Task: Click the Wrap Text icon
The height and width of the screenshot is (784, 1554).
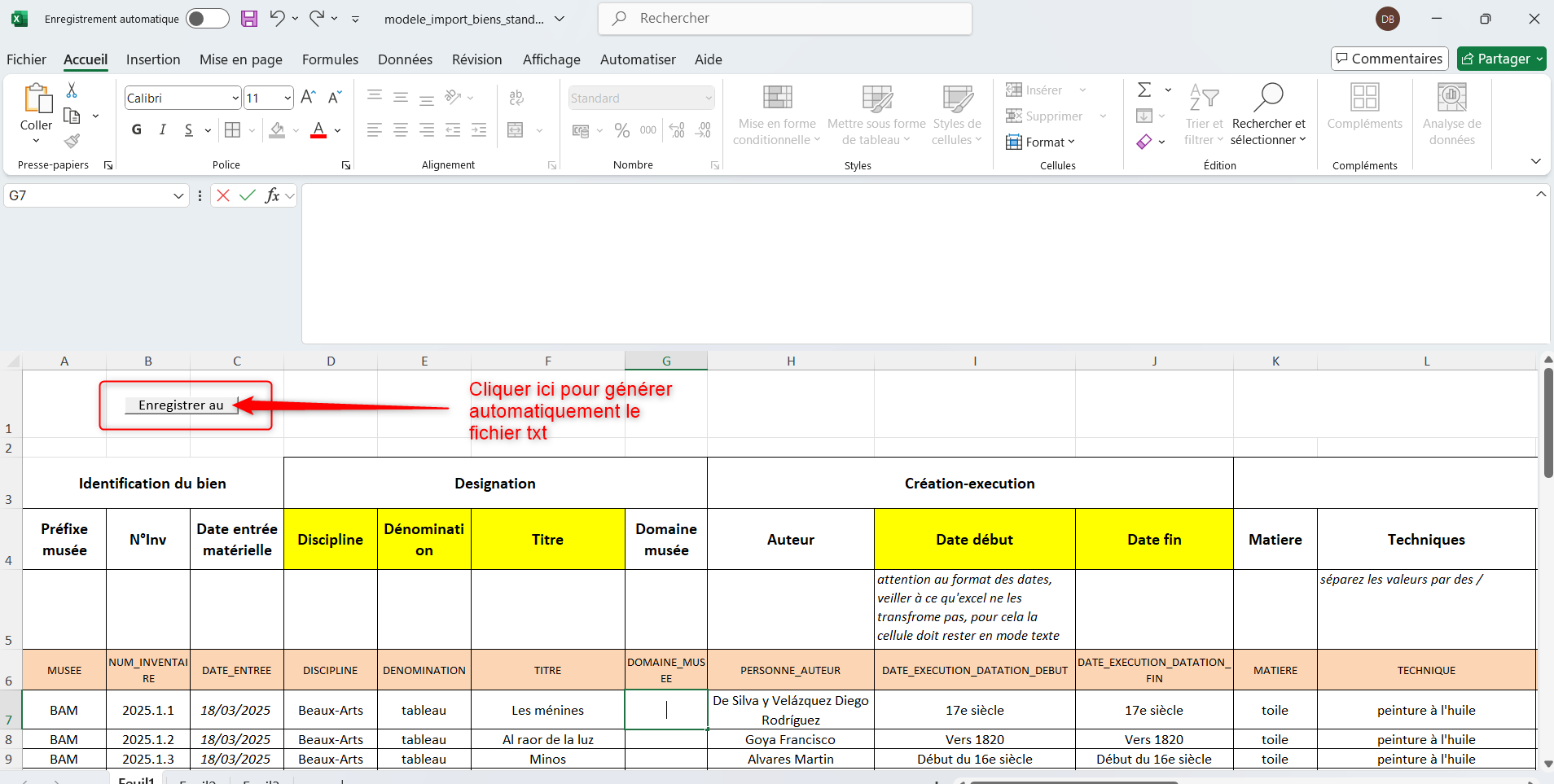Action: tap(516, 98)
